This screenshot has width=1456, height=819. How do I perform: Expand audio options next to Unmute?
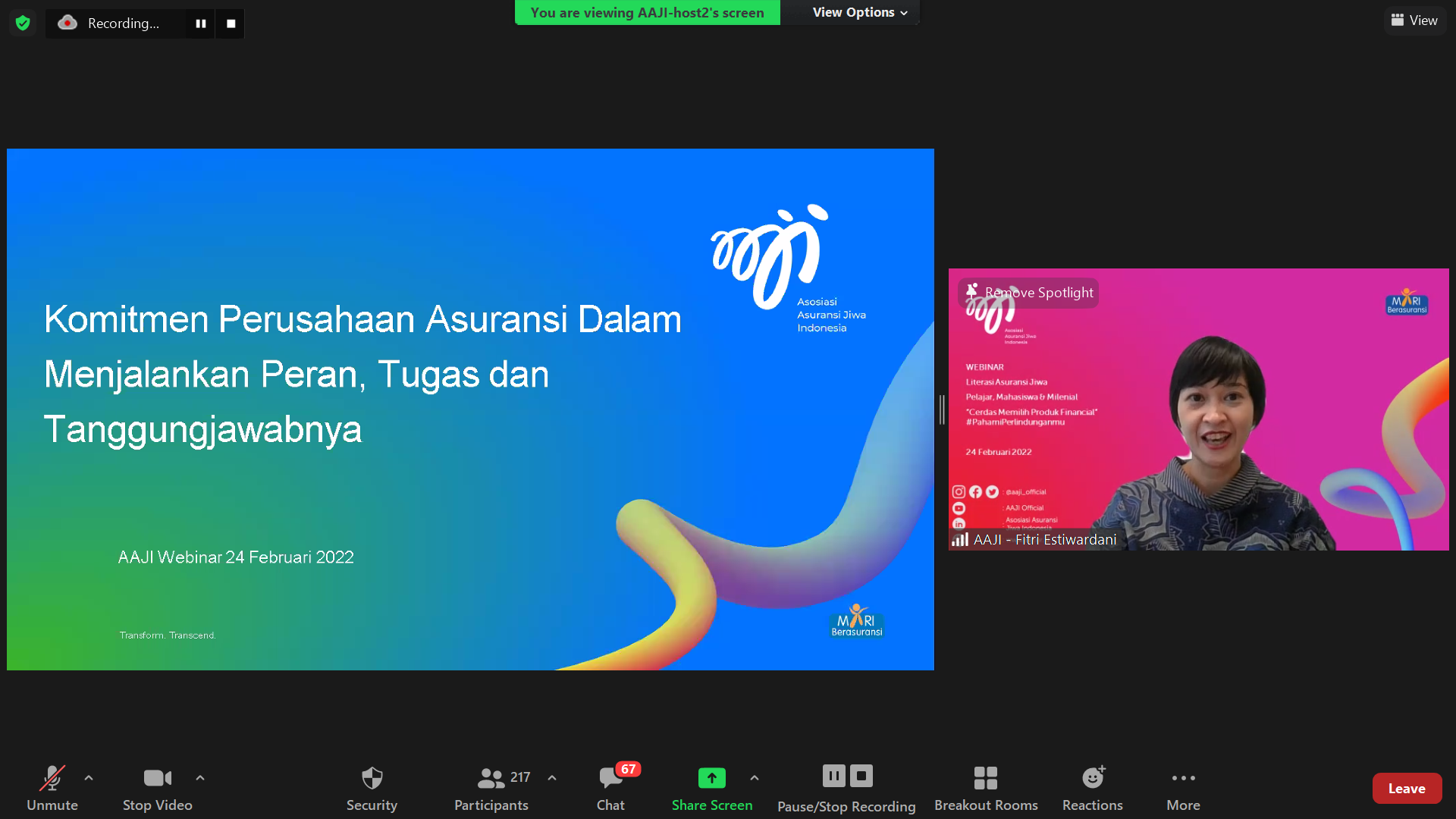(x=89, y=778)
